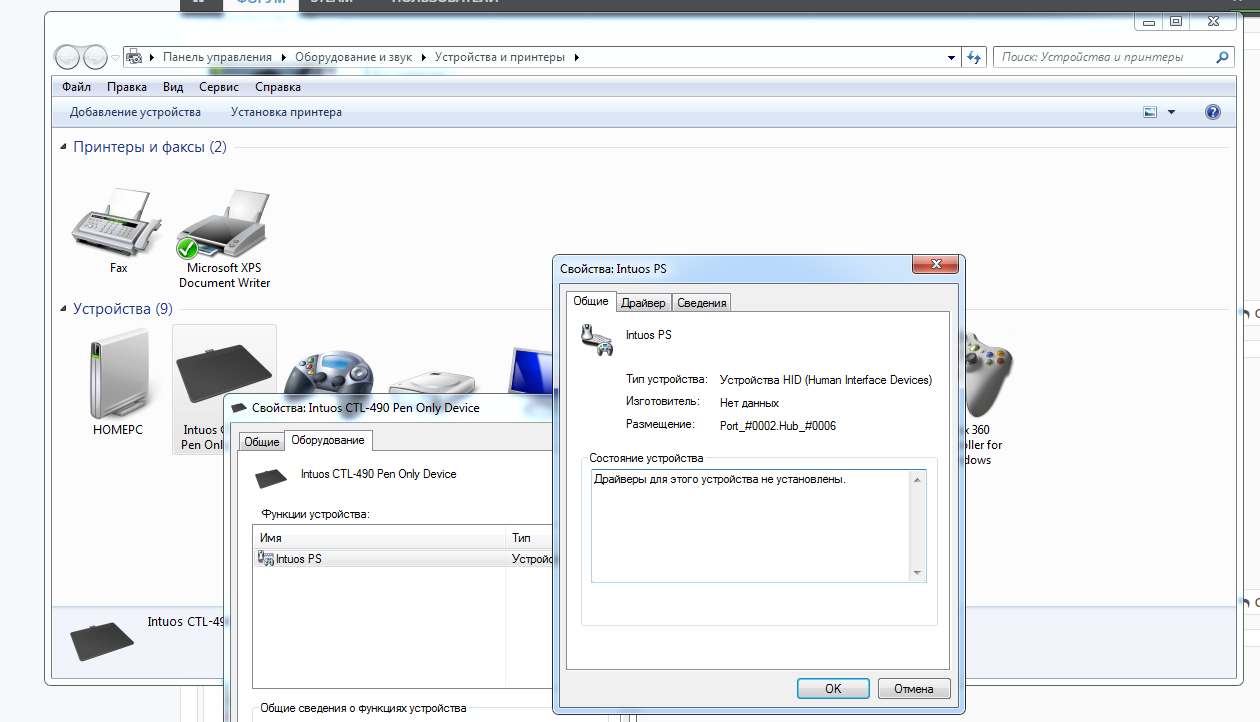Open the address bar history dropdown

pos(951,57)
